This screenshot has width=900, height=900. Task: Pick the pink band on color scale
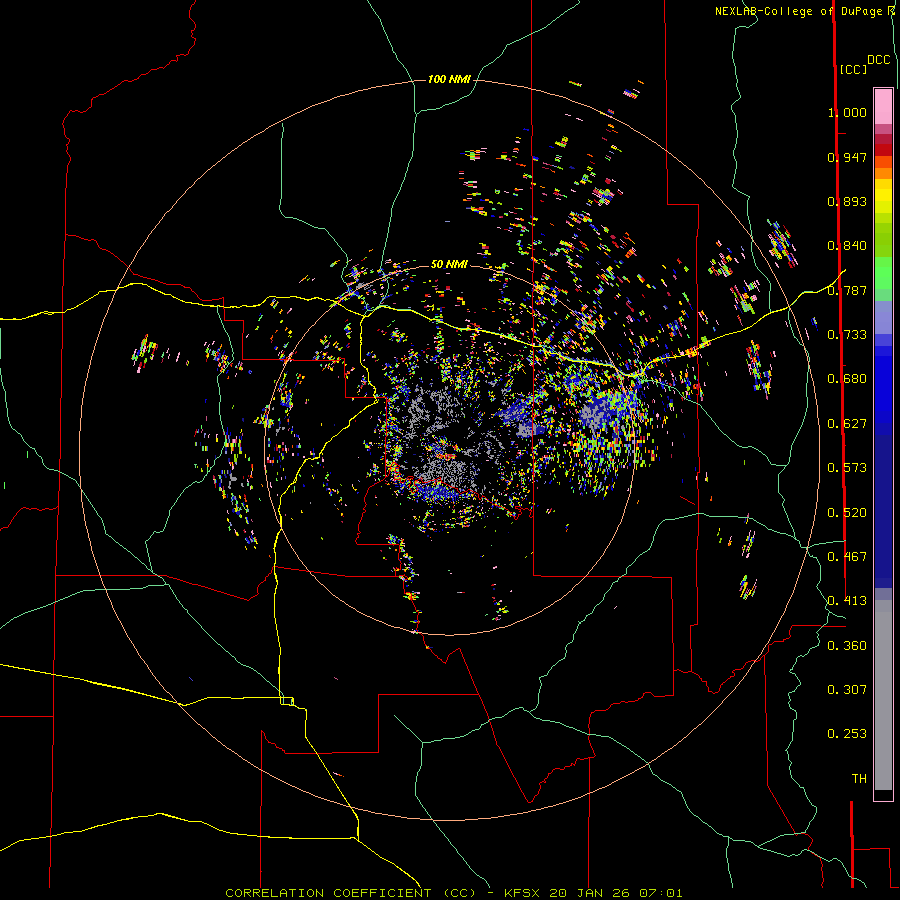click(x=883, y=107)
